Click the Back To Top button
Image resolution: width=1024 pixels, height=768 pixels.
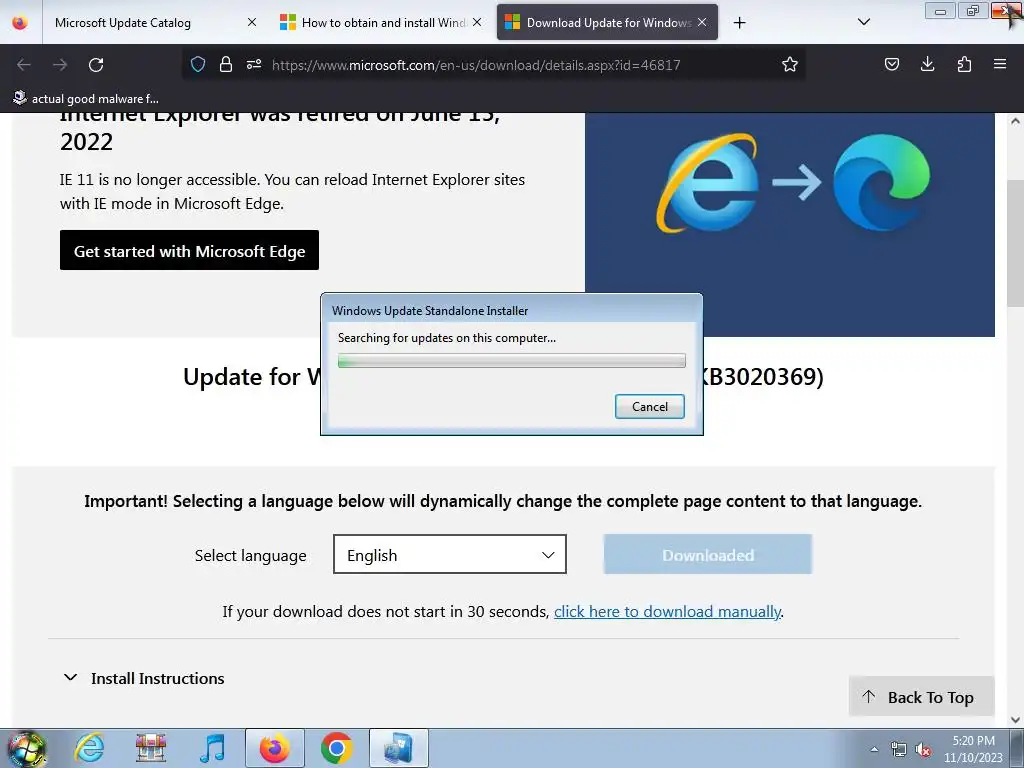click(921, 697)
